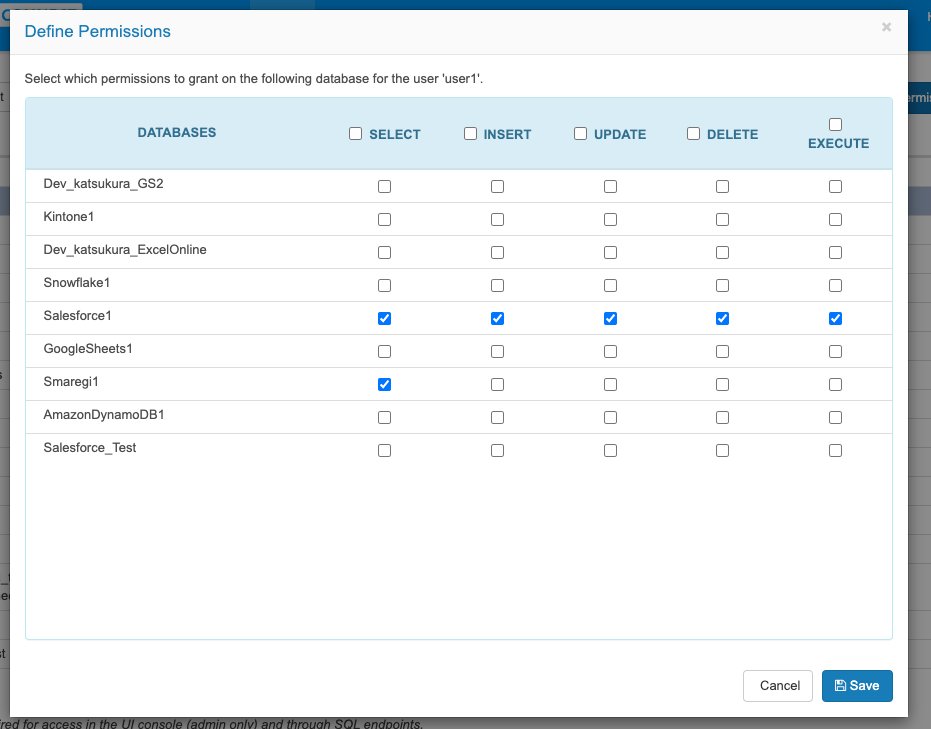
Task: Uncheck EXECUTE permission for Salesforce1
Action: pyautogui.click(x=835, y=319)
